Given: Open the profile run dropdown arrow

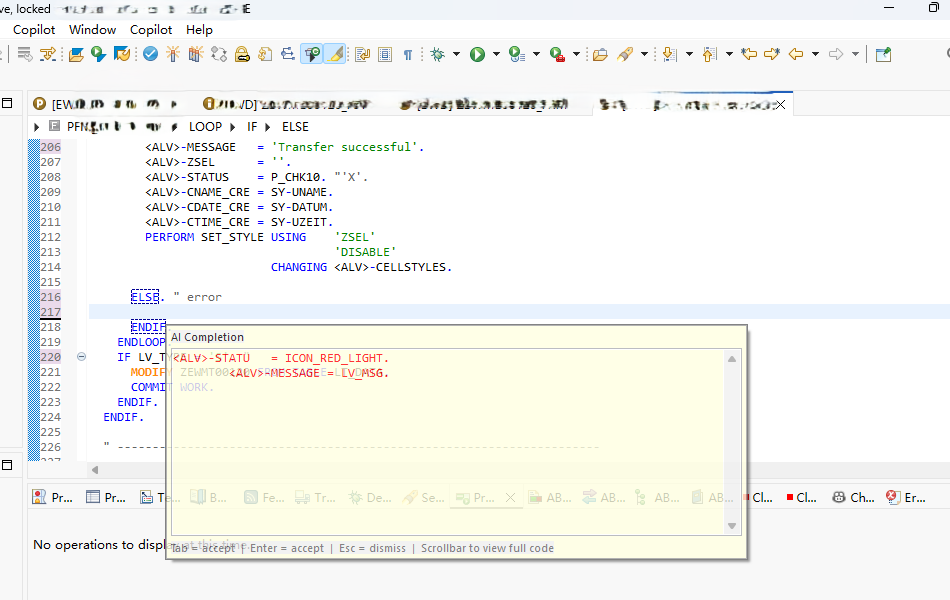Looking at the screenshot, I should 536,55.
